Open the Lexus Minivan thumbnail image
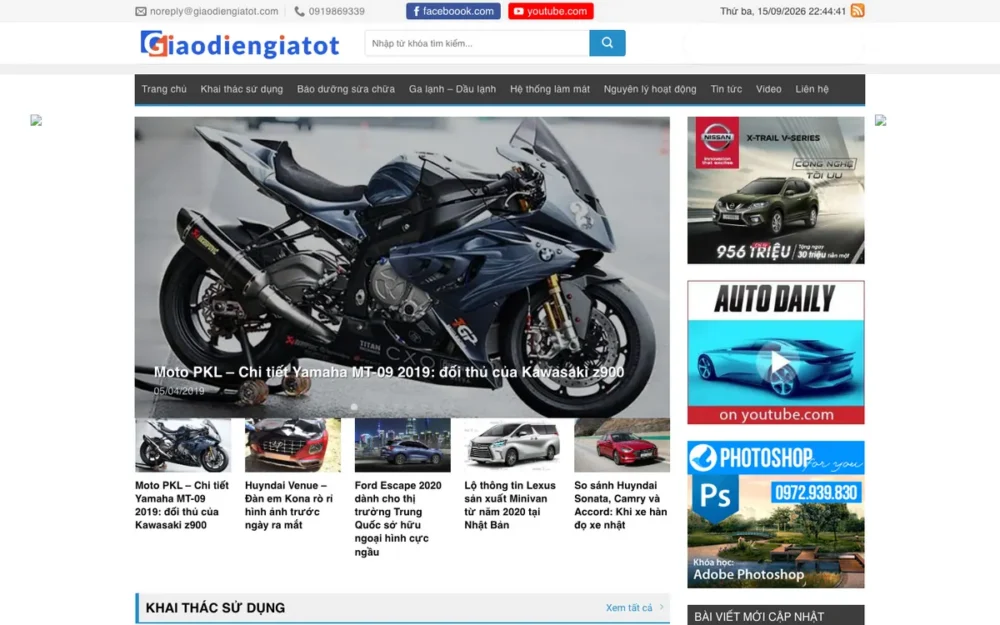 click(512, 445)
